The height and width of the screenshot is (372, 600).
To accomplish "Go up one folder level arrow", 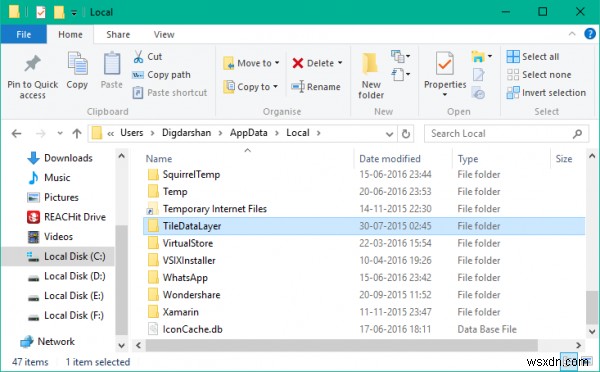I will click(77, 134).
